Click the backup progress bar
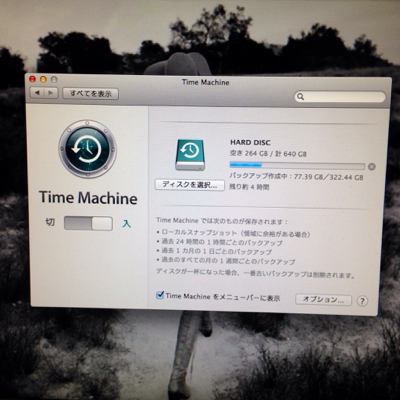Viewport: 400px width, 400px height. click(x=297, y=166)
